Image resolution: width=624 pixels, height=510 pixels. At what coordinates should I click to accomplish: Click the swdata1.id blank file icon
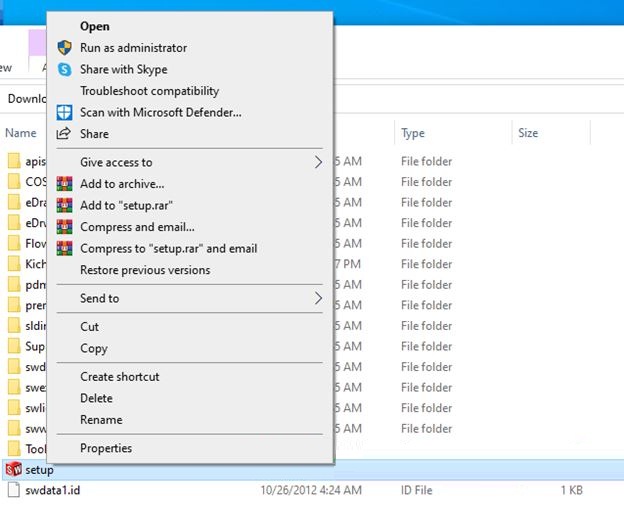[14, 490]
